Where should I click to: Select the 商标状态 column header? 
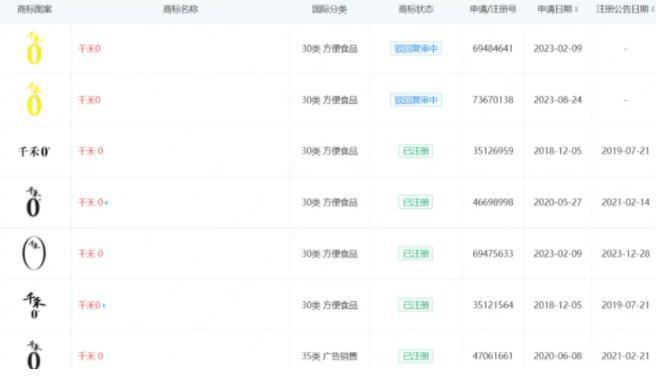[416, 9]
